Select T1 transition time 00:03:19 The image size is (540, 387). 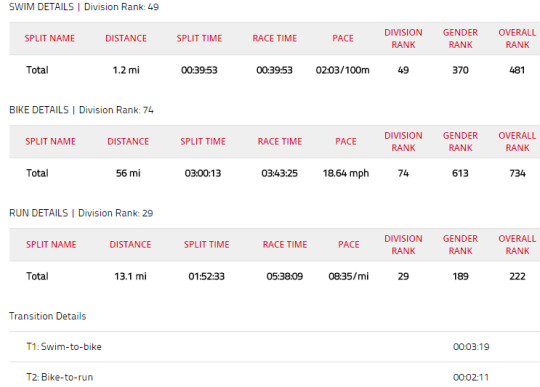click(x=471, y=347)
